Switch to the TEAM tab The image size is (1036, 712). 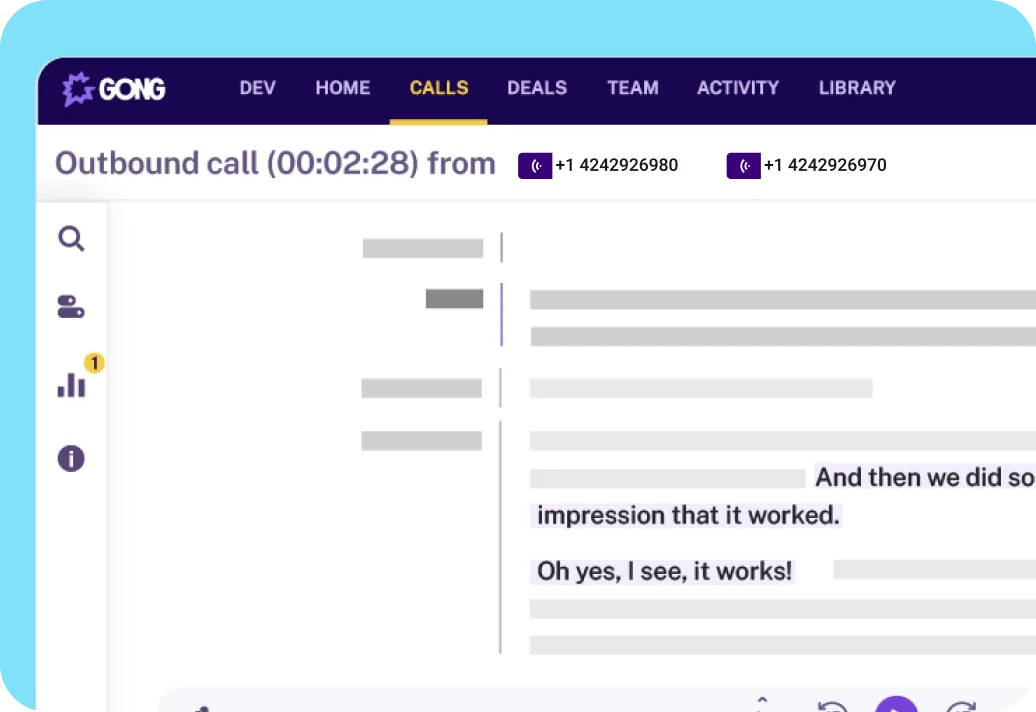tap(632, 88)
